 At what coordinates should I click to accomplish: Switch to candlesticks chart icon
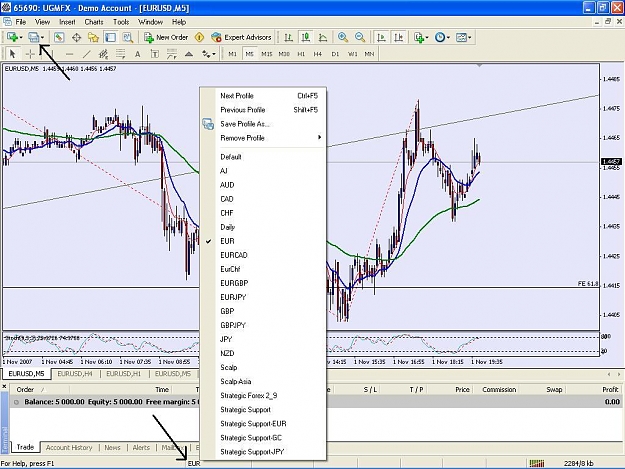[x=306, y=37]
